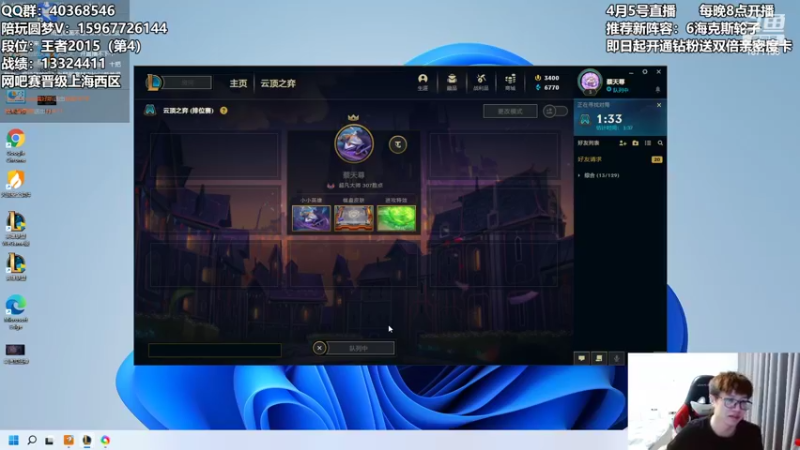
Task: Open the taskbar search icon
Action: pyautogui.click(x=32, y=440)
